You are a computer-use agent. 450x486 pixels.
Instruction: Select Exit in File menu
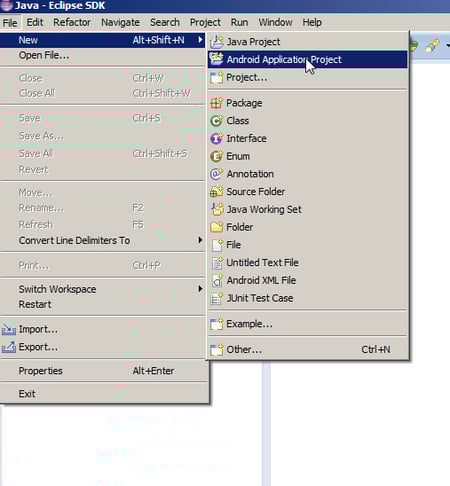click(x=103, y=394)
